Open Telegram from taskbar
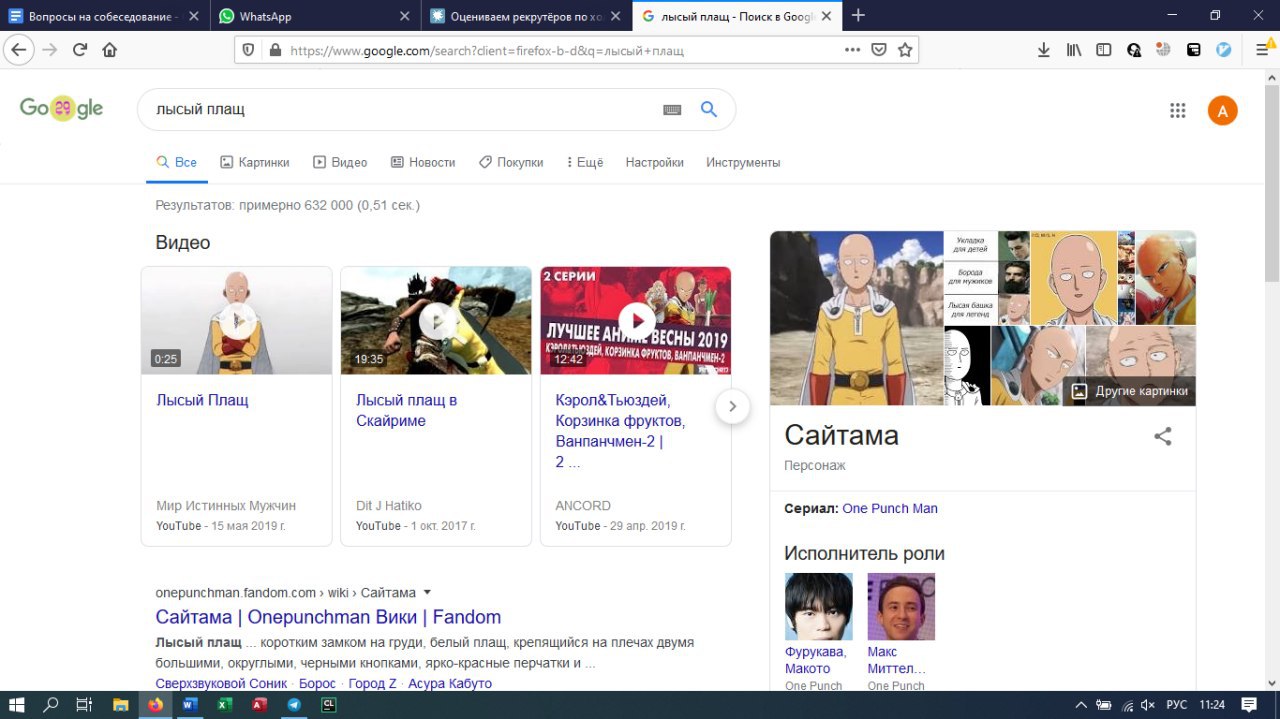 [x=293, y=704]
